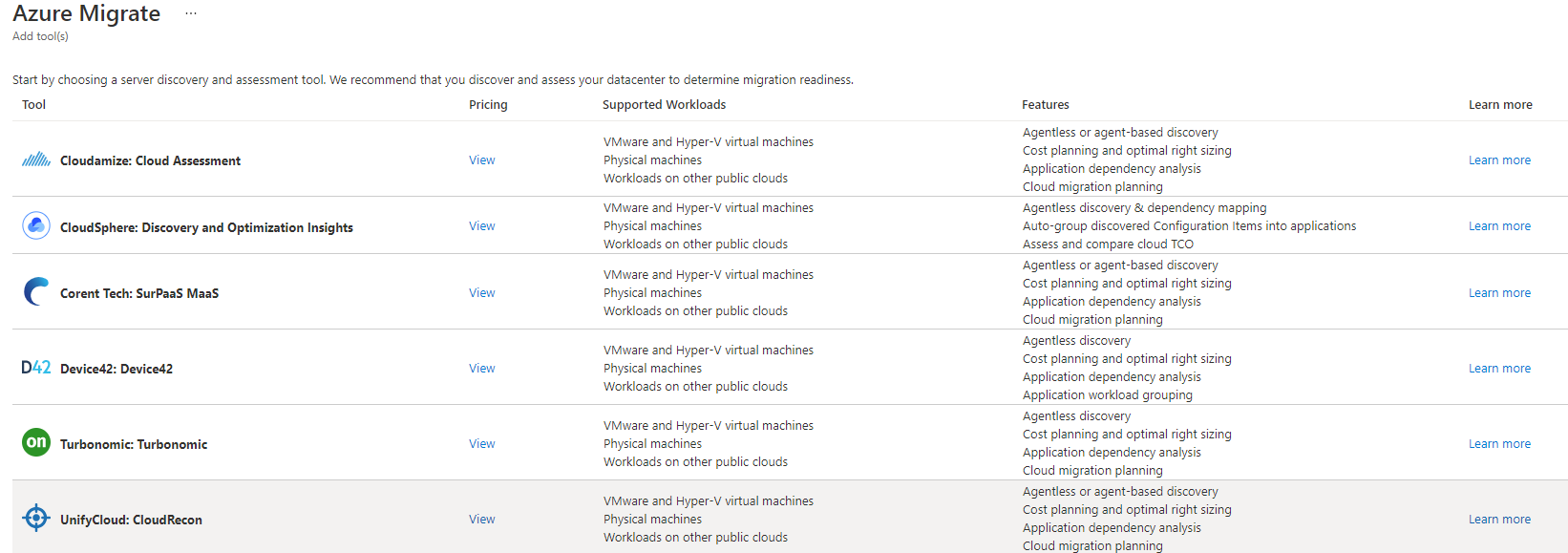Open Learn more for Cloudamize
Image resolution: width=1568 pixels, height=553 pixels.
pyautogui.click(x=1499, y=160)
